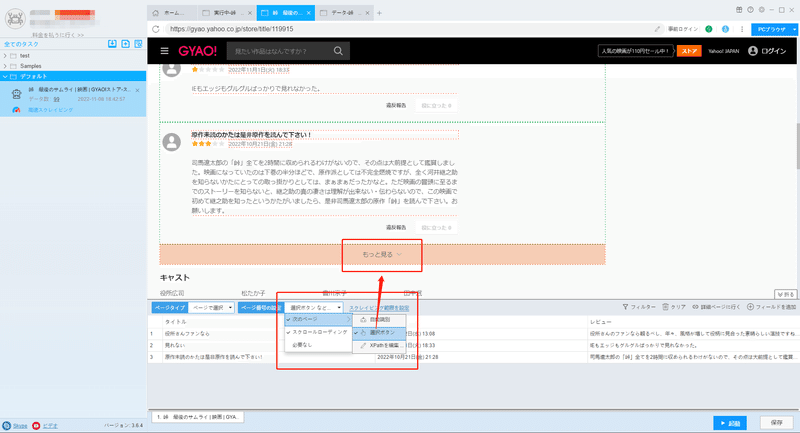Open the GYAO! hamburger menu
The image size is (800, 433).
point(164,51)
